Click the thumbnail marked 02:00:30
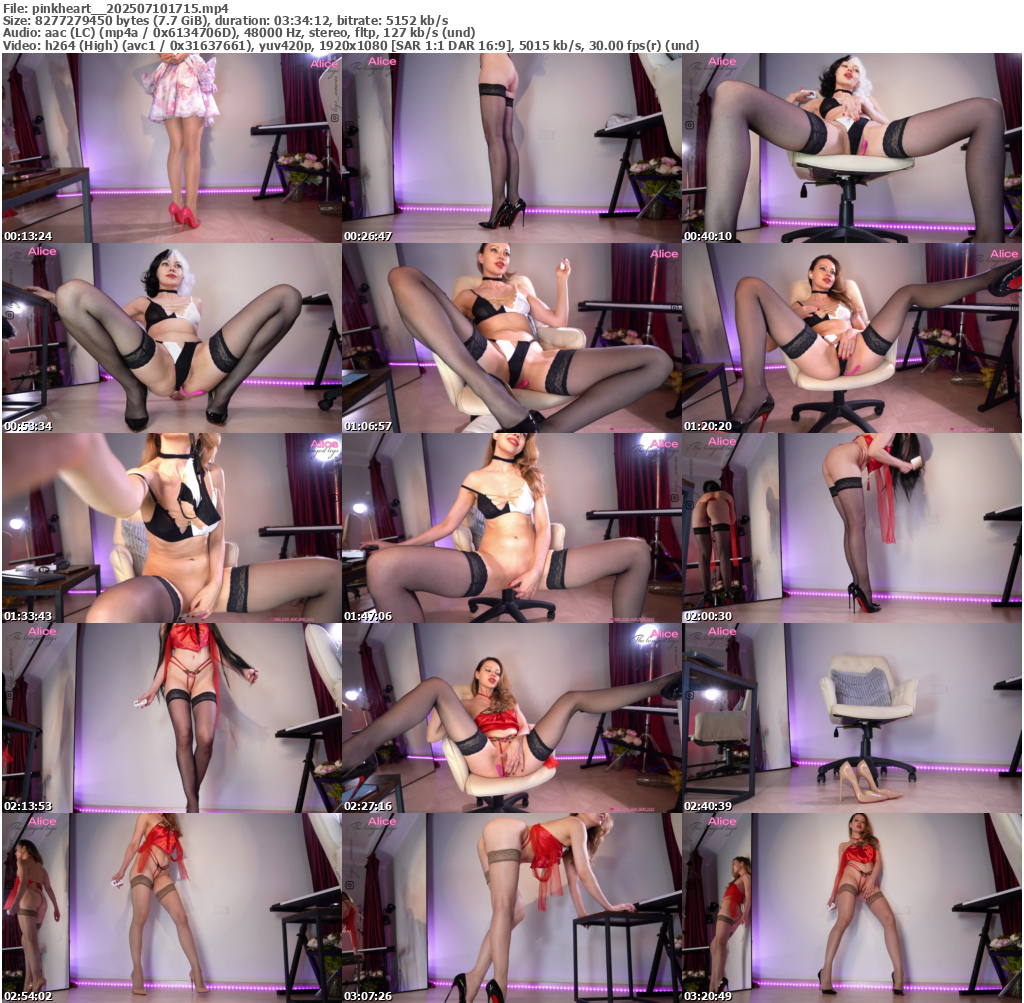Screen dimensions: 1024x1003 (851, 528)
